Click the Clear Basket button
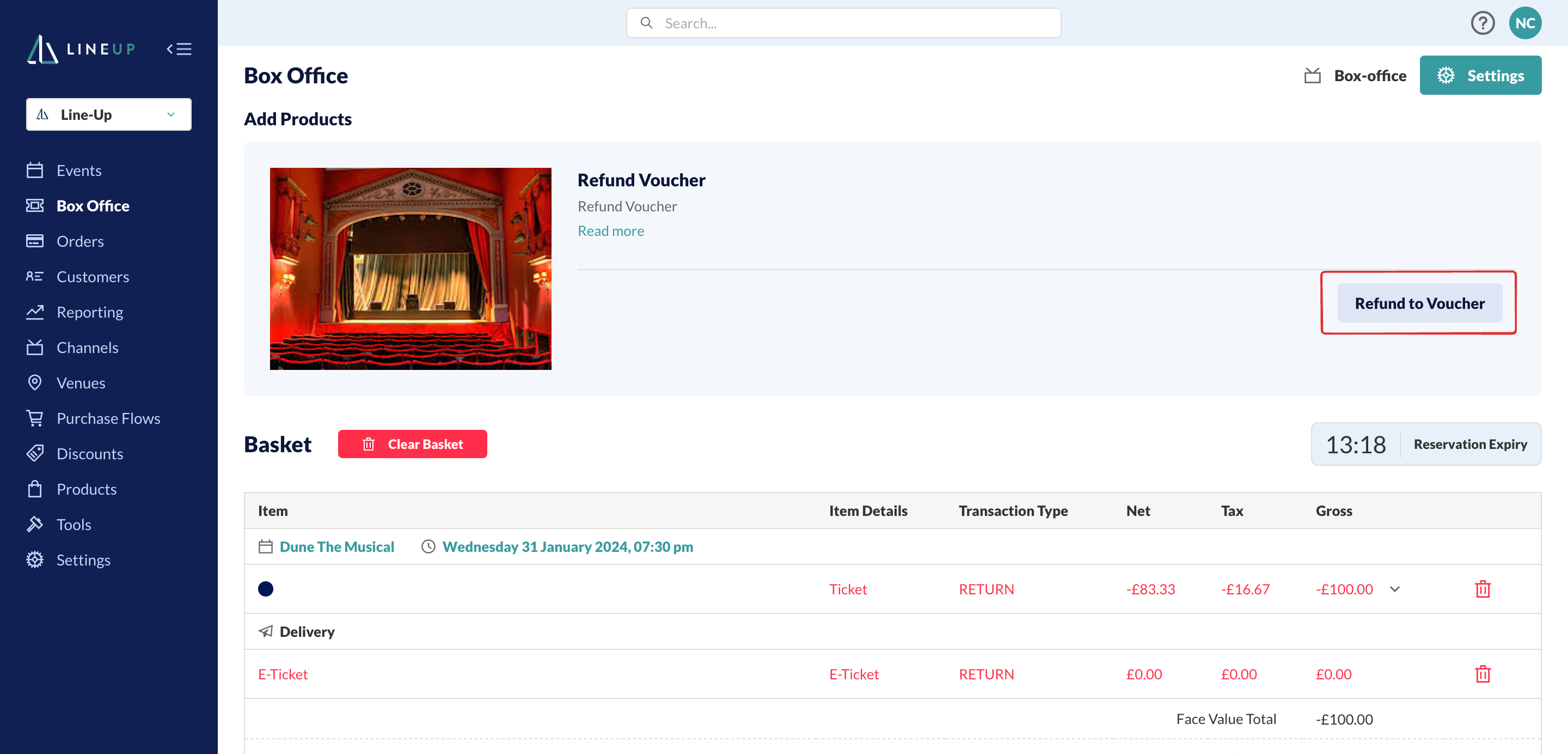1568x754 pixels. tap(412, 444)
